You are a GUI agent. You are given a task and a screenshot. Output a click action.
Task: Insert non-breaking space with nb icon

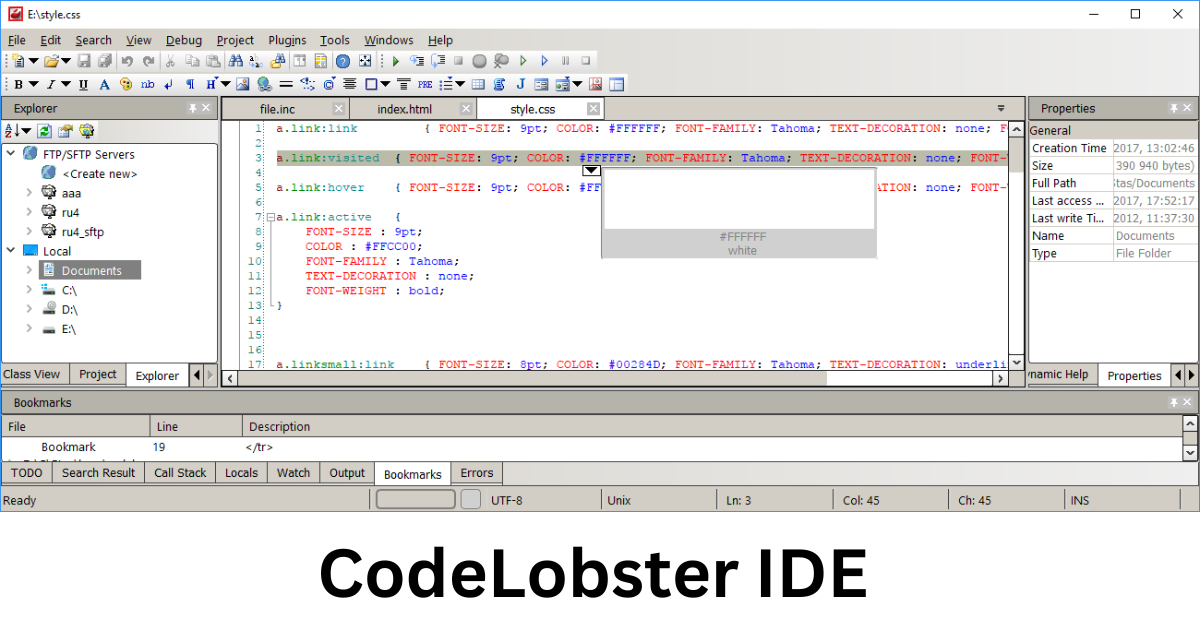click(148, 84)
